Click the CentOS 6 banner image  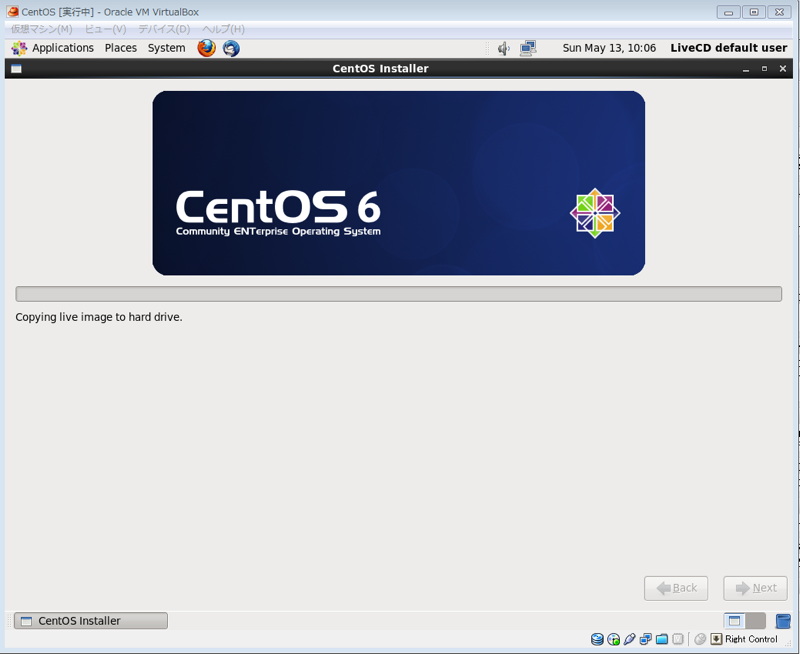398,183
